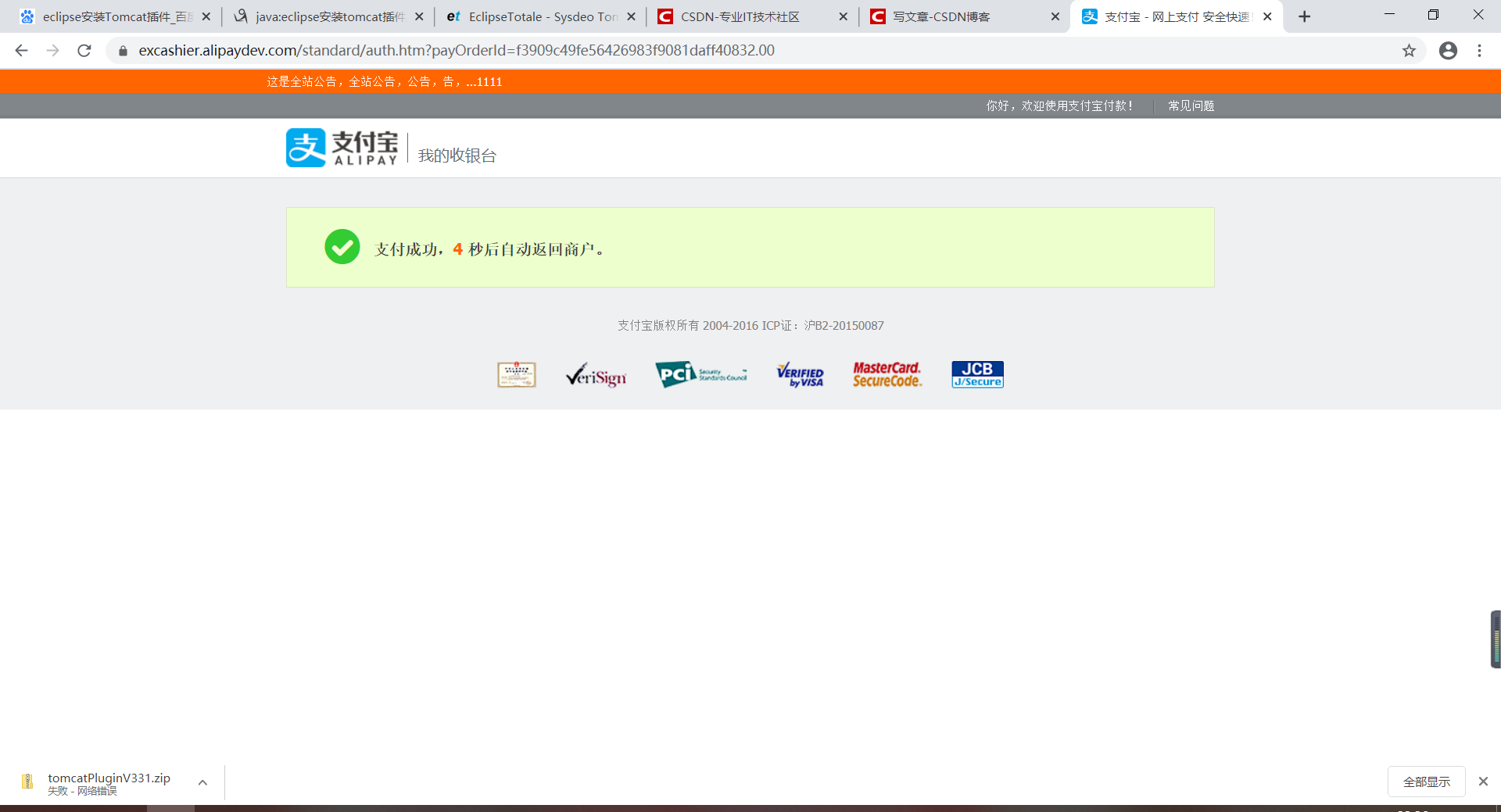
Task: Click the certificate badge icon in footer
Action: 517,374
